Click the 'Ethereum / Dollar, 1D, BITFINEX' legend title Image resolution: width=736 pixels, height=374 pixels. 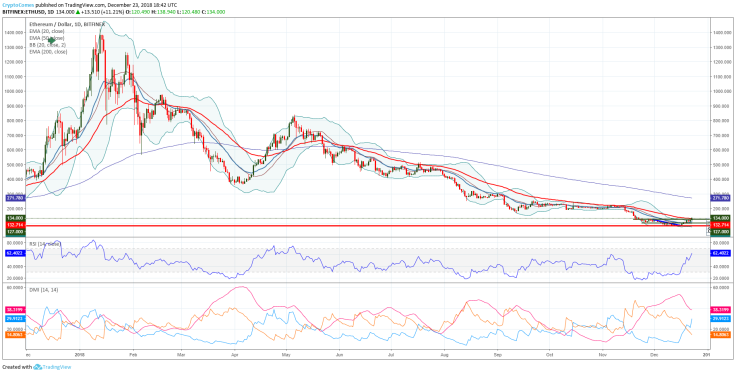pos(67,23)
